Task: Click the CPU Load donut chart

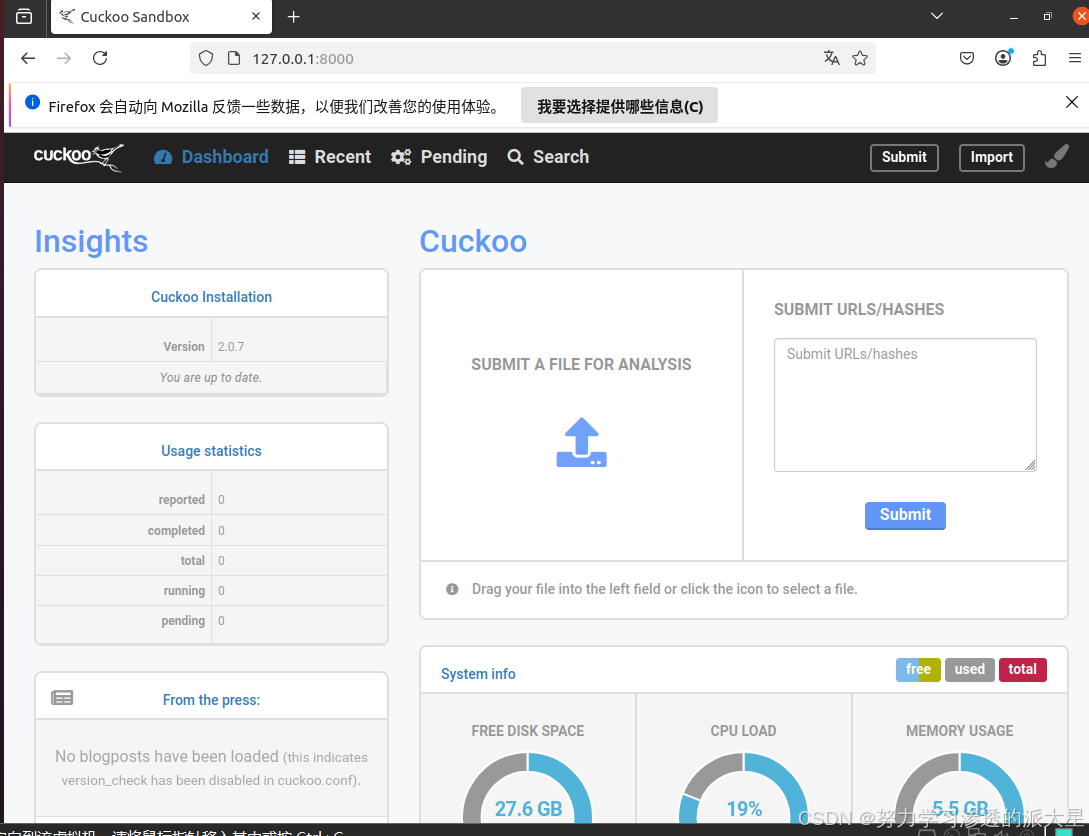Action: click(x=744, y=789)
